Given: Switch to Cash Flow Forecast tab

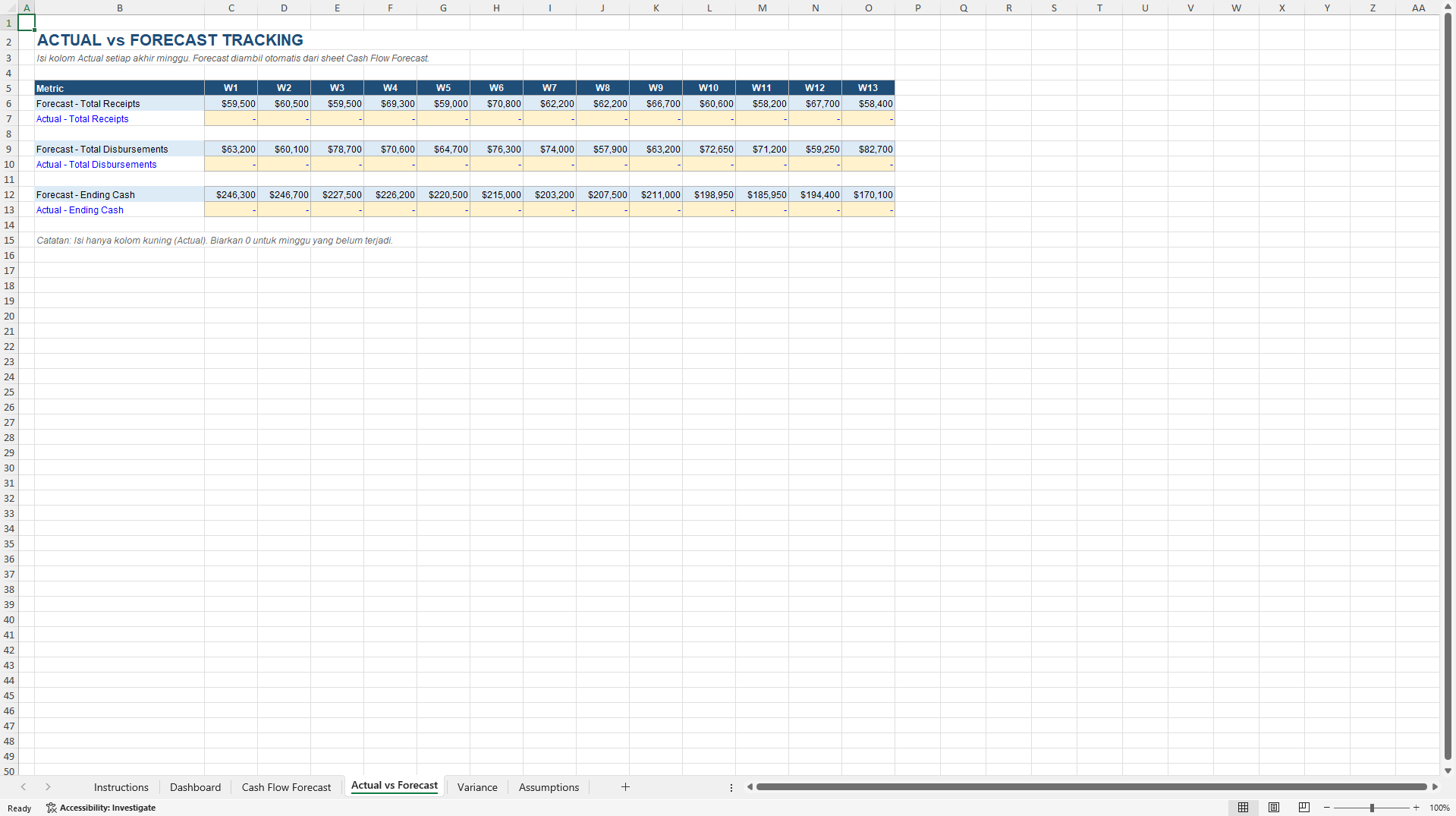Looking at the screenshot, I should tap(287, 787).
